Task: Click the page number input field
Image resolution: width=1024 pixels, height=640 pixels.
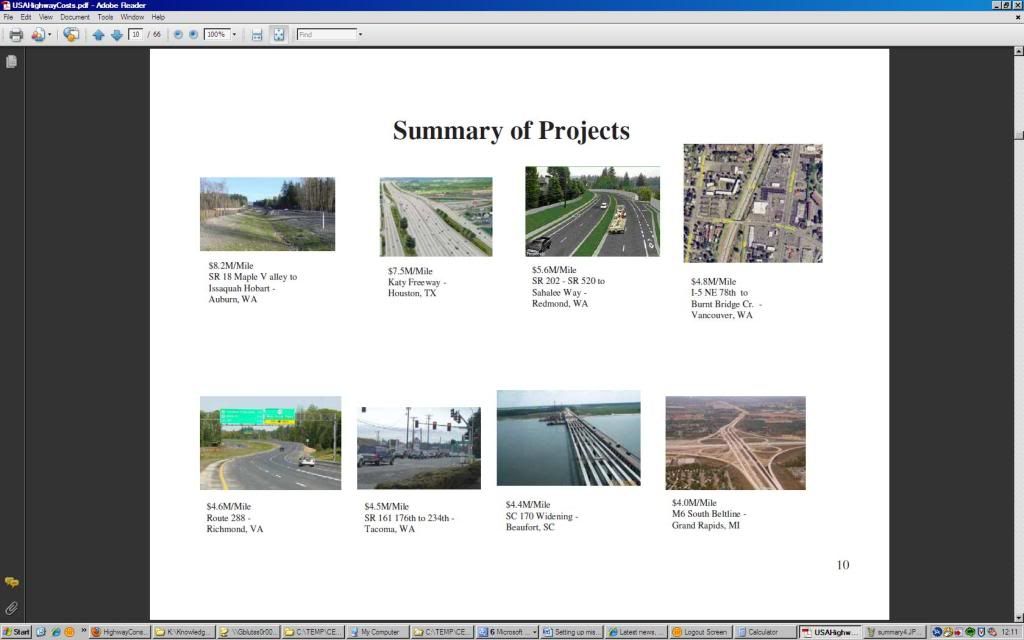Action: [135, 34]
